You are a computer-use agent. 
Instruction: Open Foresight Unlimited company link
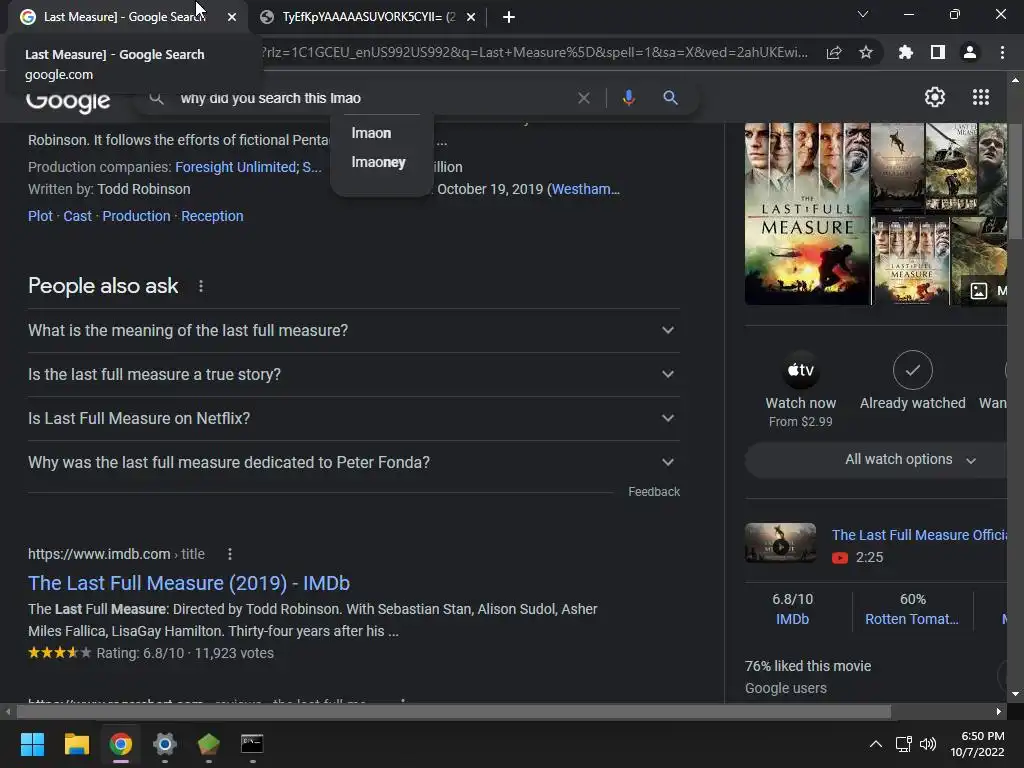coord(235,167)
